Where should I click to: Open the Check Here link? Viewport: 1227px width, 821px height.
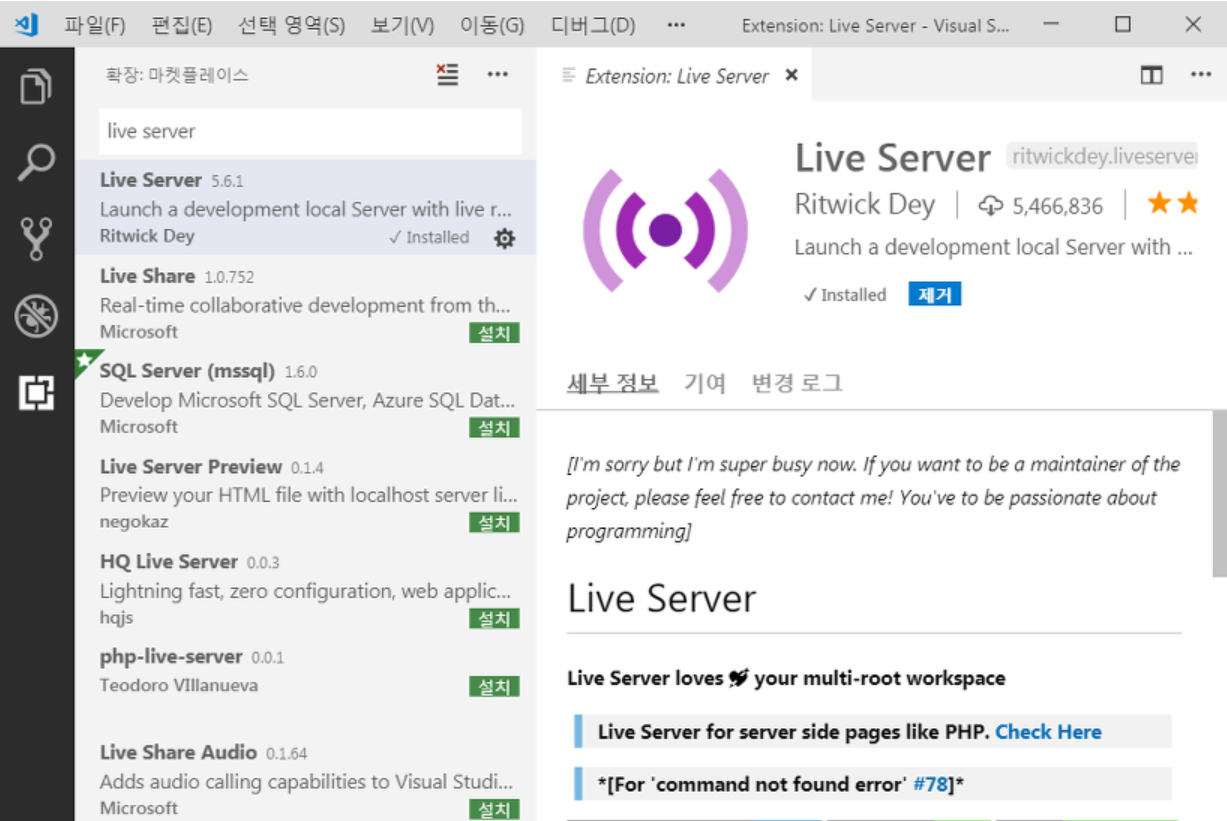tap(1048, 732)
